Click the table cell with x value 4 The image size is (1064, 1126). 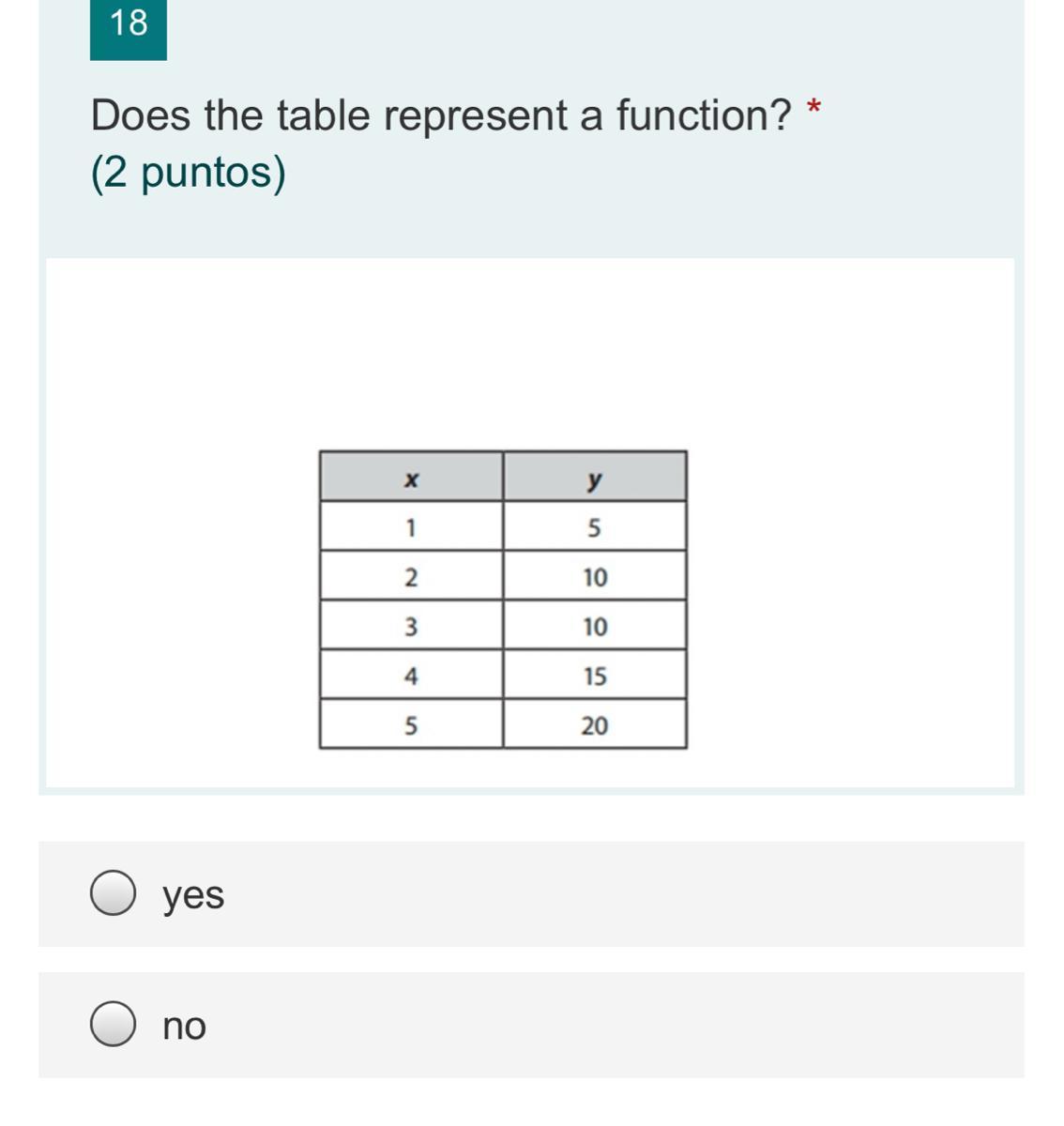pos(411,675)
